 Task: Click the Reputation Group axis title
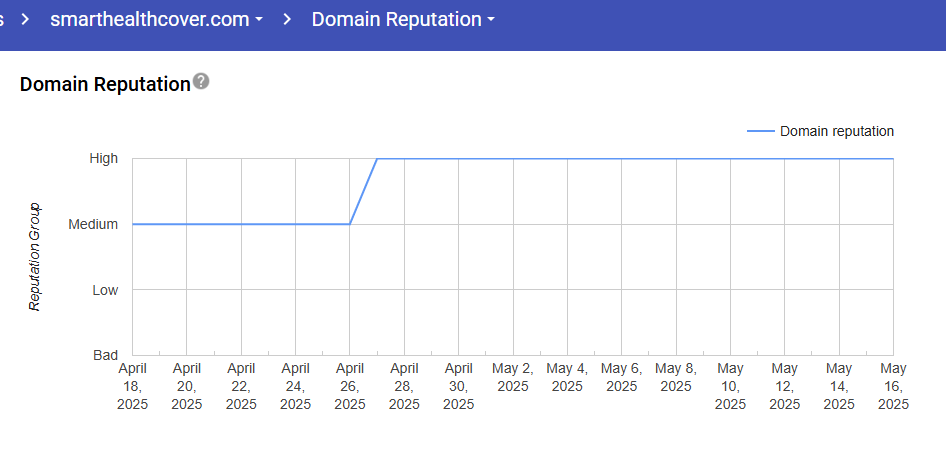pyautogui.click(x=34, y=257)
